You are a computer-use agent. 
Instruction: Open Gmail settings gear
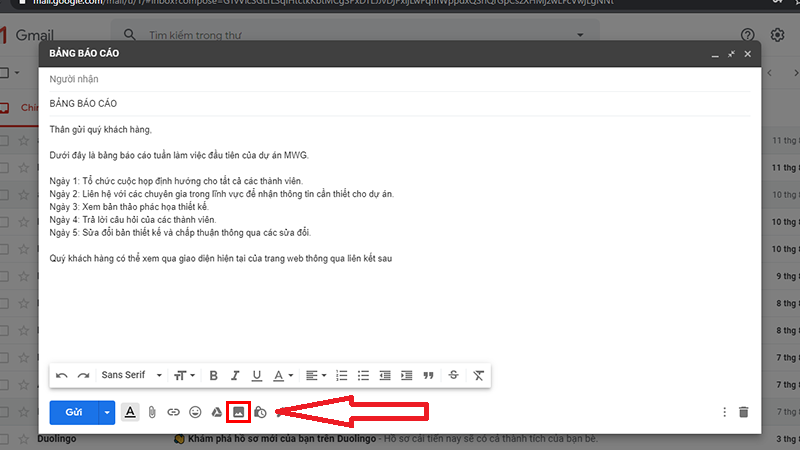click(777, 35)
